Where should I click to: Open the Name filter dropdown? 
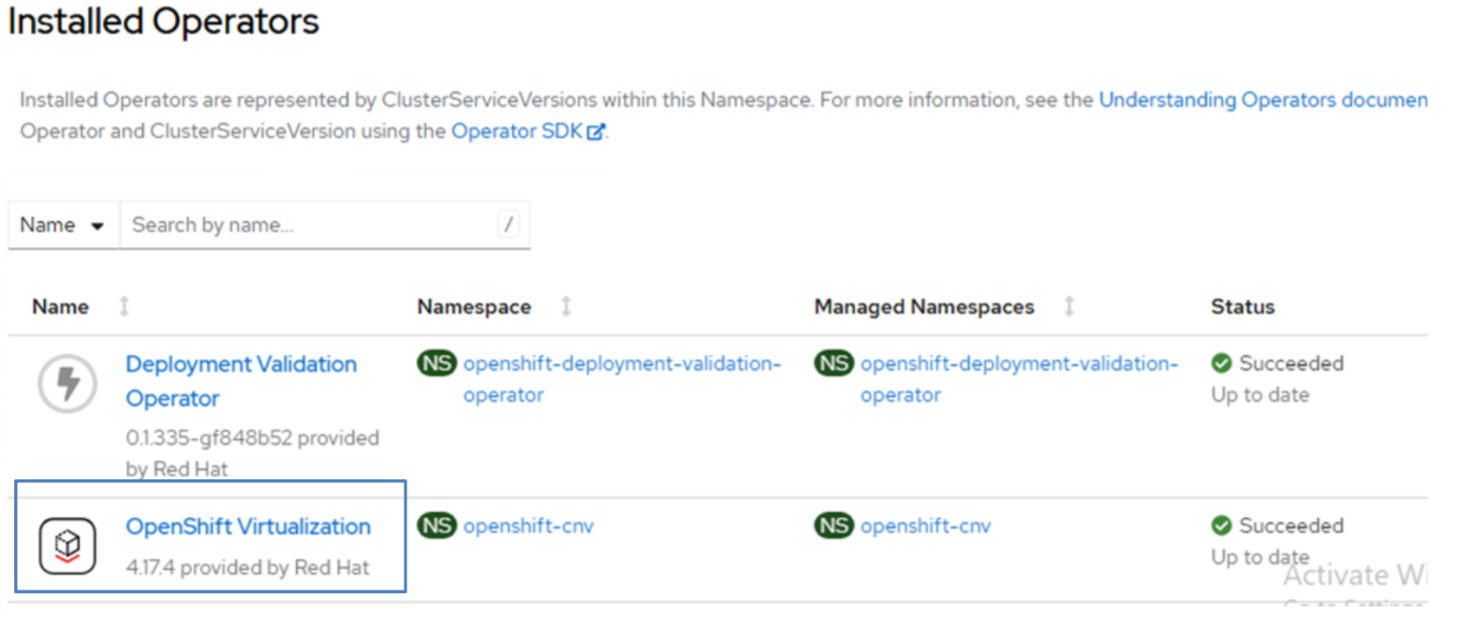point(63,225)
